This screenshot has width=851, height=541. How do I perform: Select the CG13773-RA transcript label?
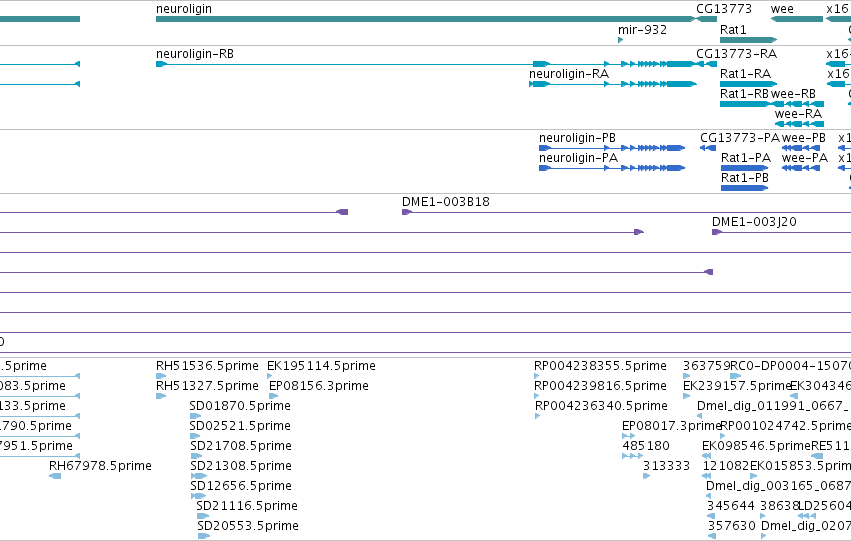point(736,54)
